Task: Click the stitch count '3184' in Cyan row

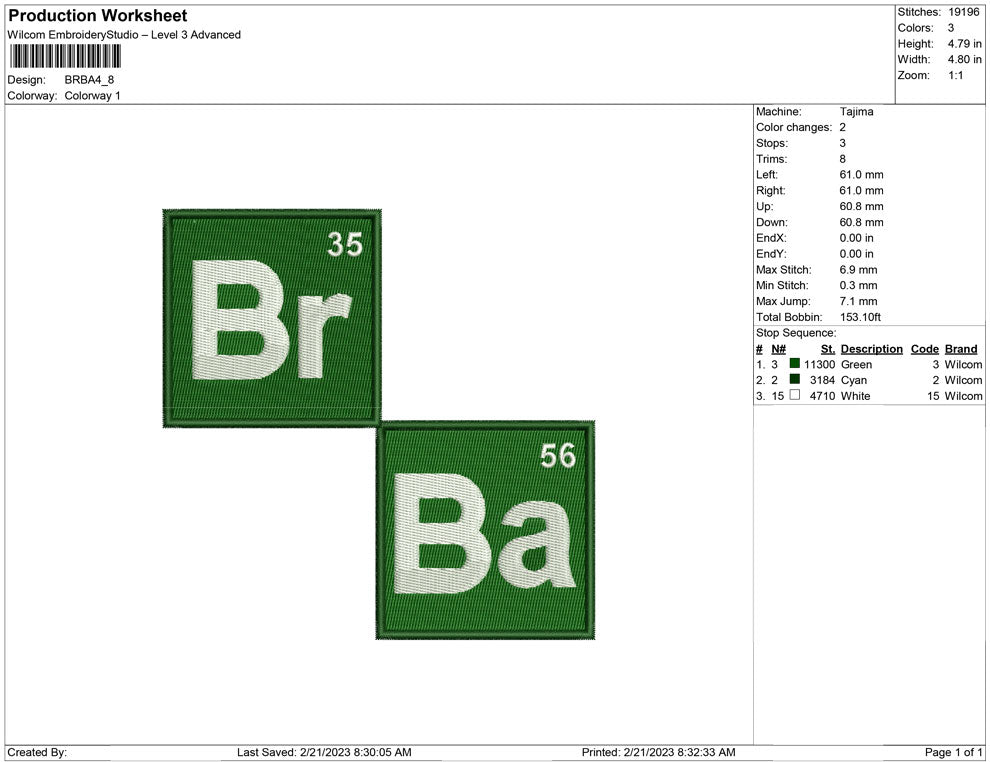Action: [x=822, y=380]
